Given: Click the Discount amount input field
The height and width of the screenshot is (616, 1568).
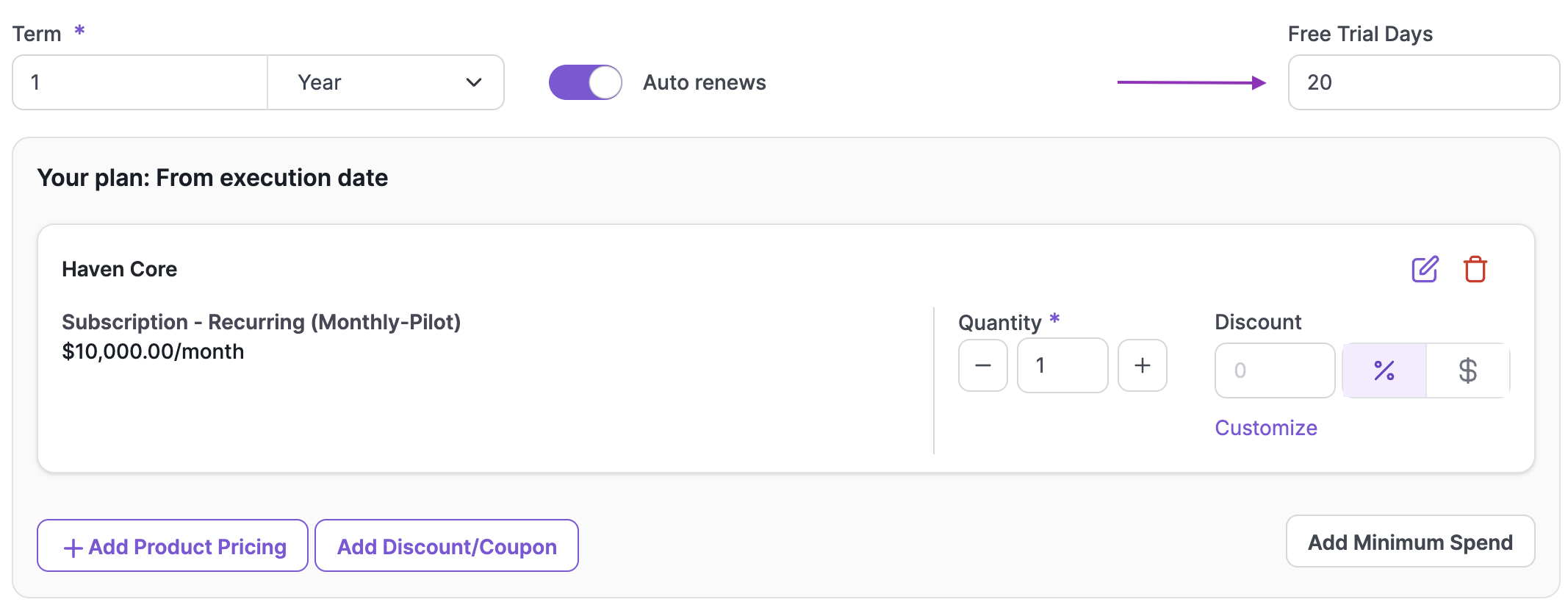Looking at the screenshot, I should tap(1274, 370).
